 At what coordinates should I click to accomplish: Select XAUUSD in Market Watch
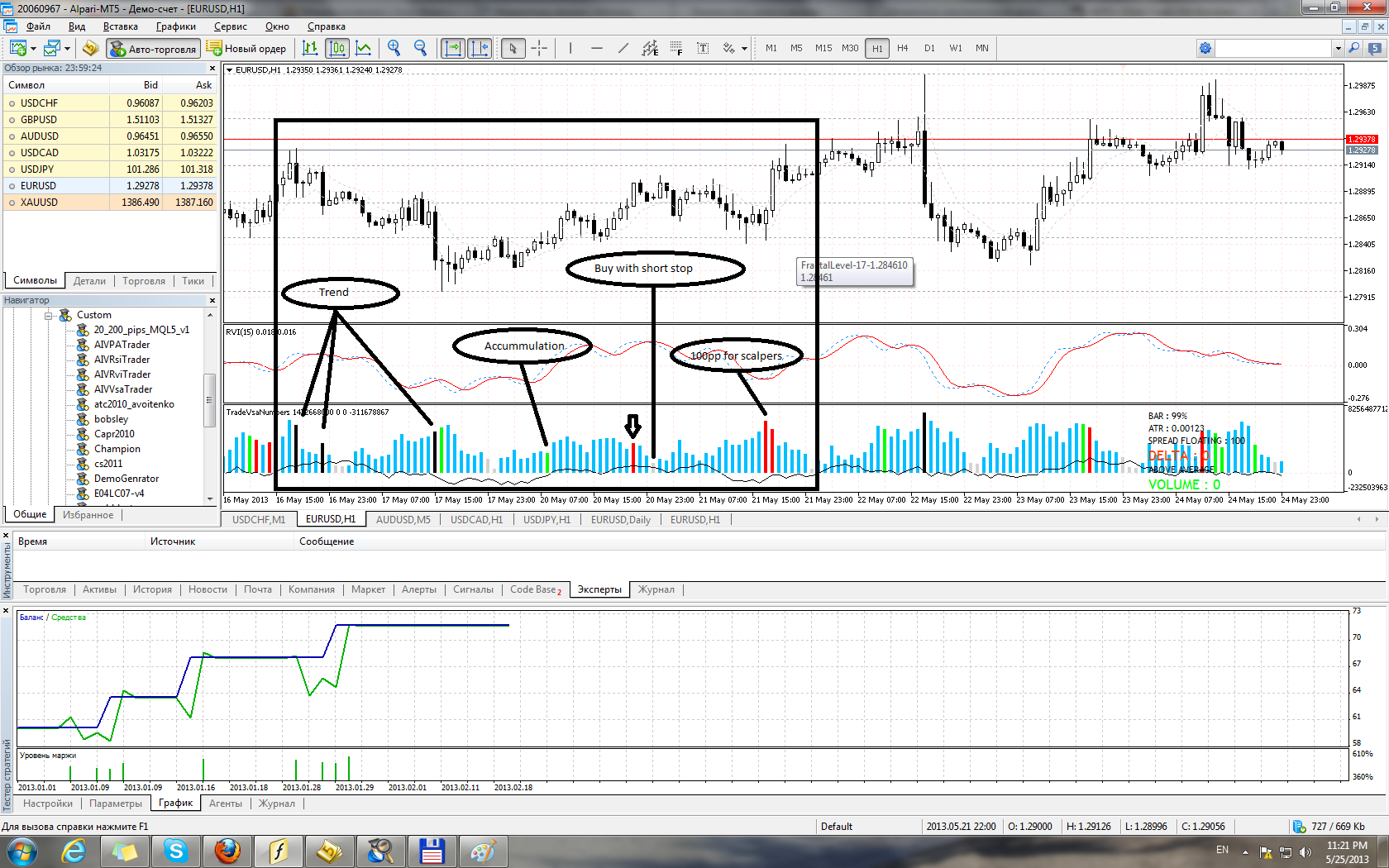click(110, 203)
